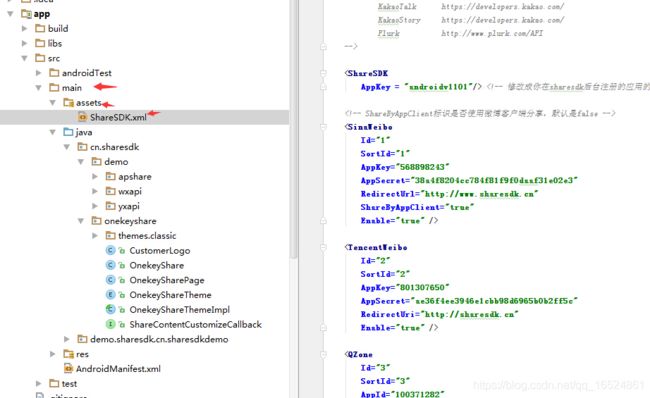Click the build folder icon
The height and width of the screenshot is (398, 650).
coord(40,29)
